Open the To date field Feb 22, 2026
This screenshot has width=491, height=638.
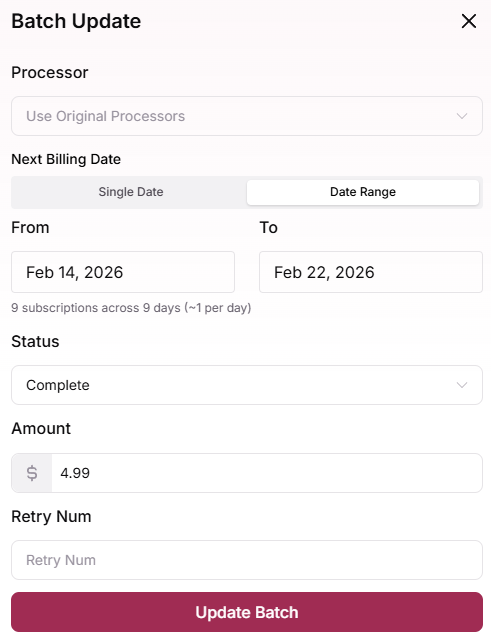[x=371, y=272]
